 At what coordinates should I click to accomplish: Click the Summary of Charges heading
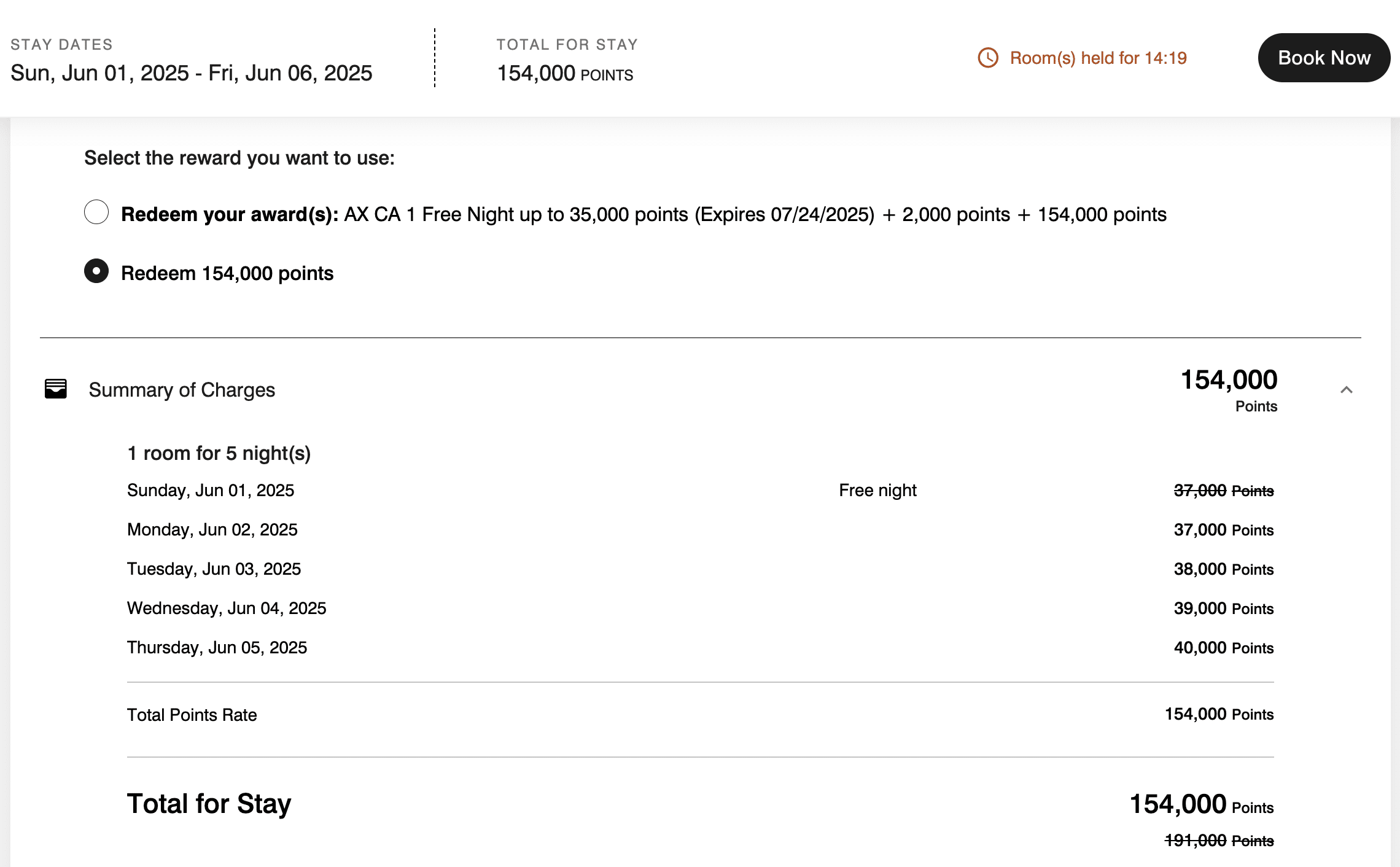[x=182, y=390]
